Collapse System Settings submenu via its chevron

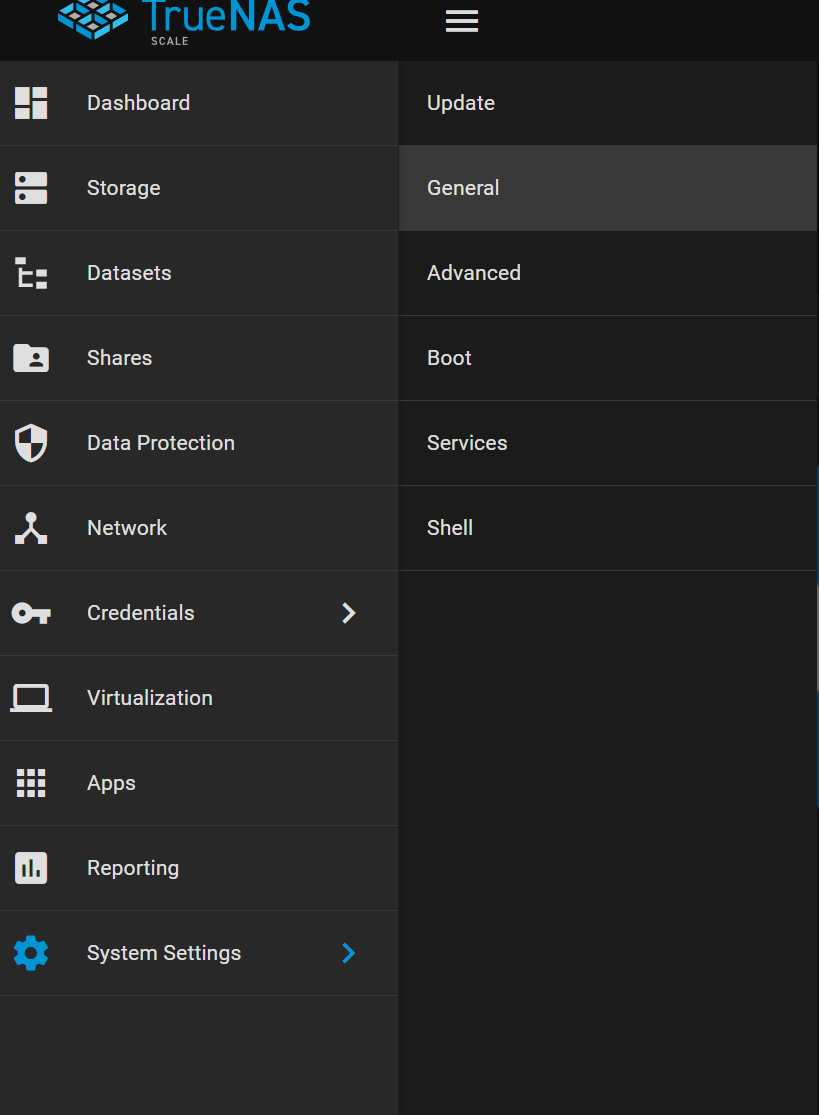pyautogui.click(x=348, y=953)
